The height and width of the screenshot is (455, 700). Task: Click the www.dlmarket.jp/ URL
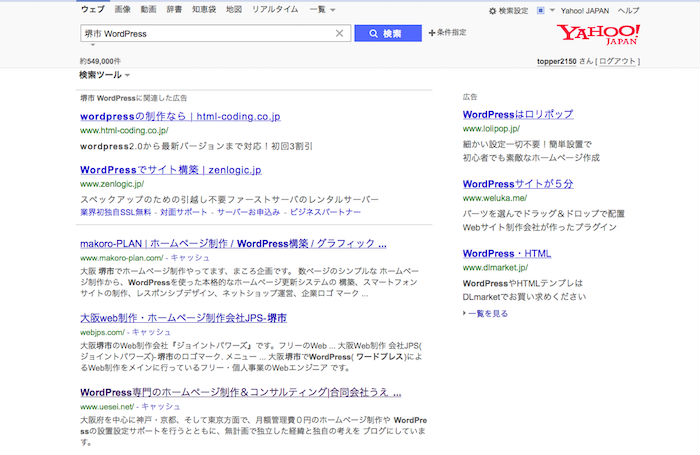click(x=495, y=267)
